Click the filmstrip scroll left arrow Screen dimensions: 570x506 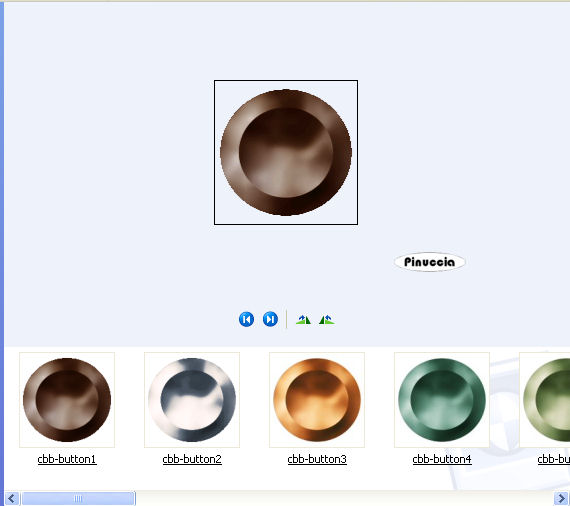(x=12, y=498)
